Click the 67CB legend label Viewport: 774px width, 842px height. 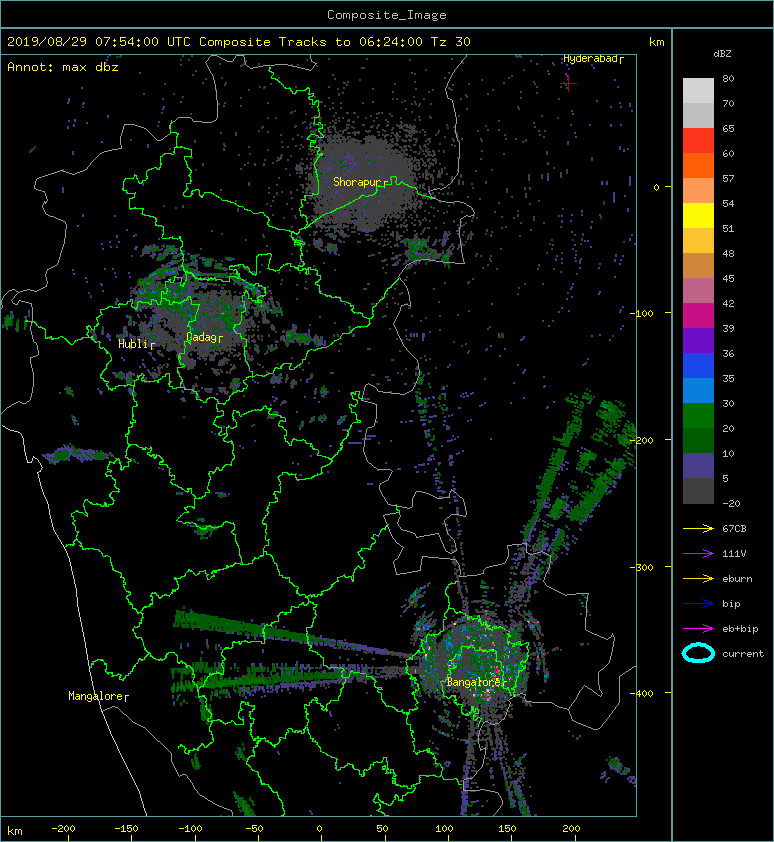(x=734, y=529)
